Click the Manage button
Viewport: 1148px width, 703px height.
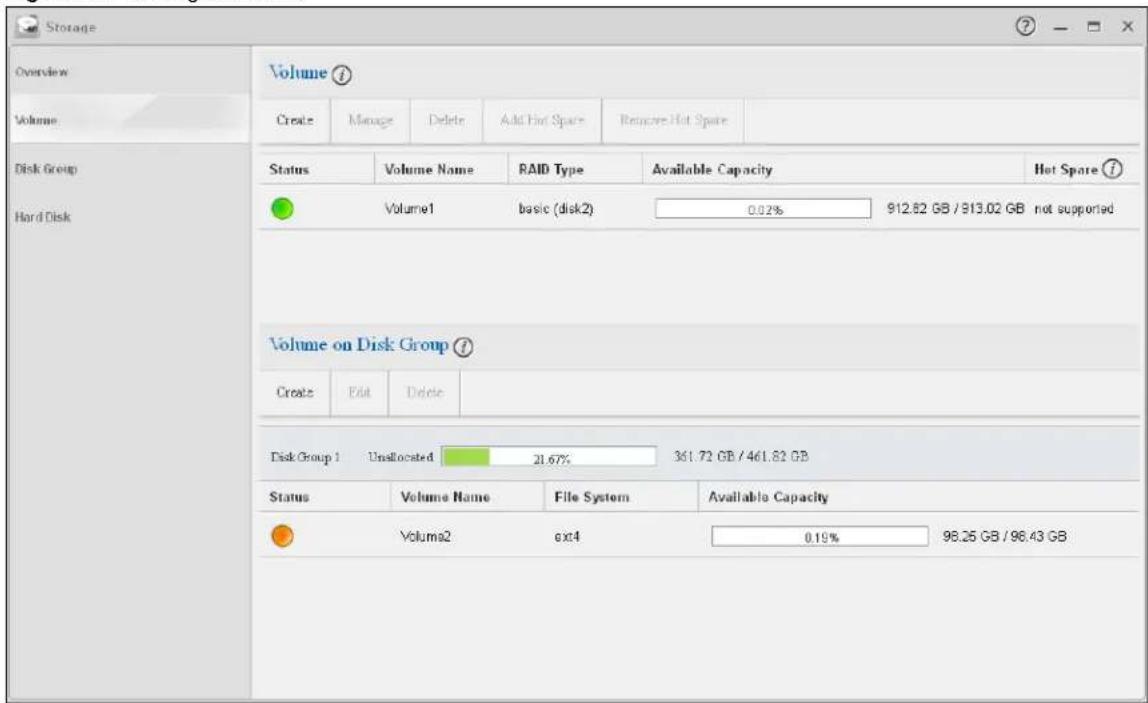tap(370, 120)
